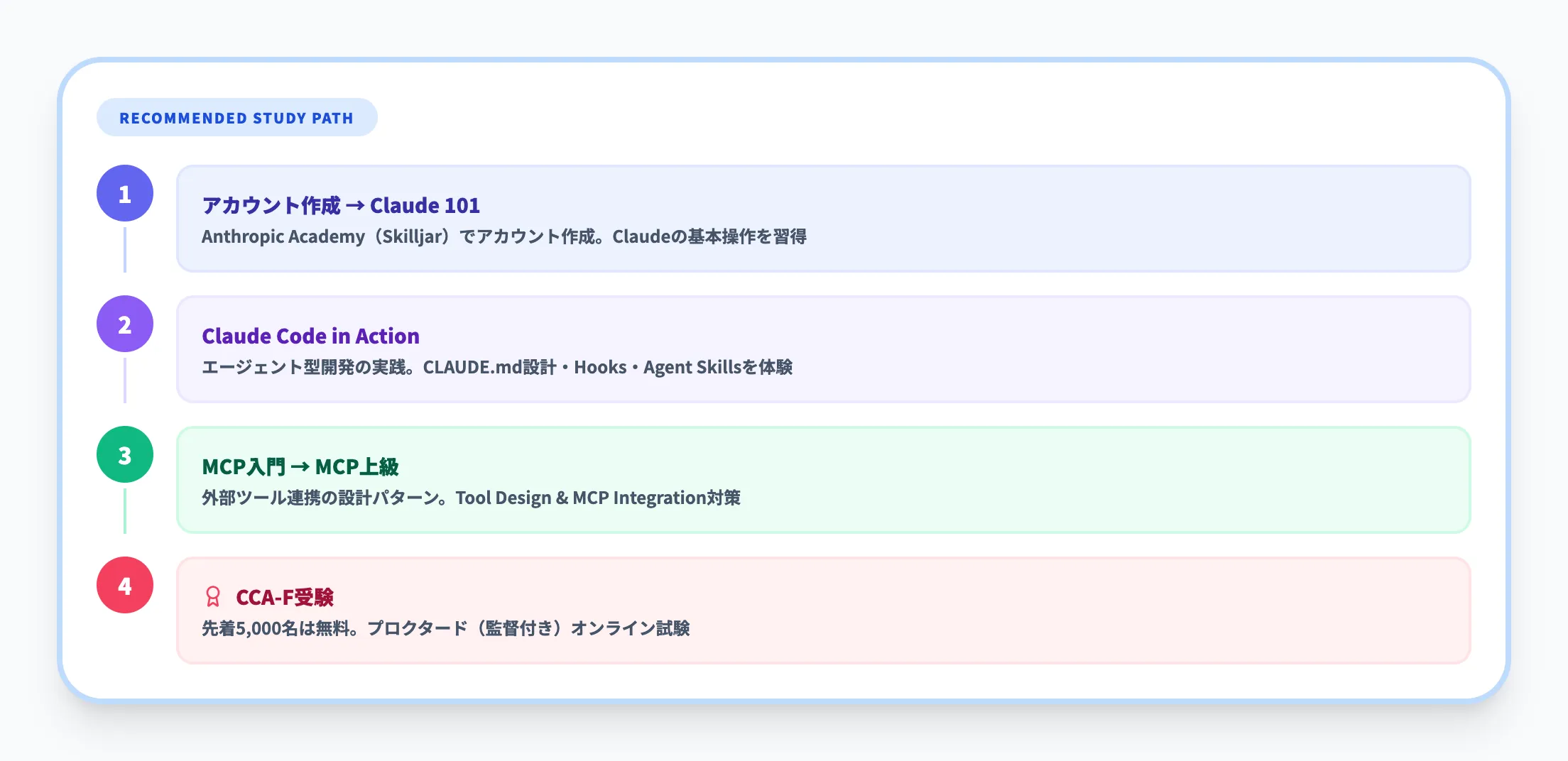Click the Recommended Study Path badge
The height and width of the screenshot is (761, 1568).
pyautogui.click(x=236, y=118)
